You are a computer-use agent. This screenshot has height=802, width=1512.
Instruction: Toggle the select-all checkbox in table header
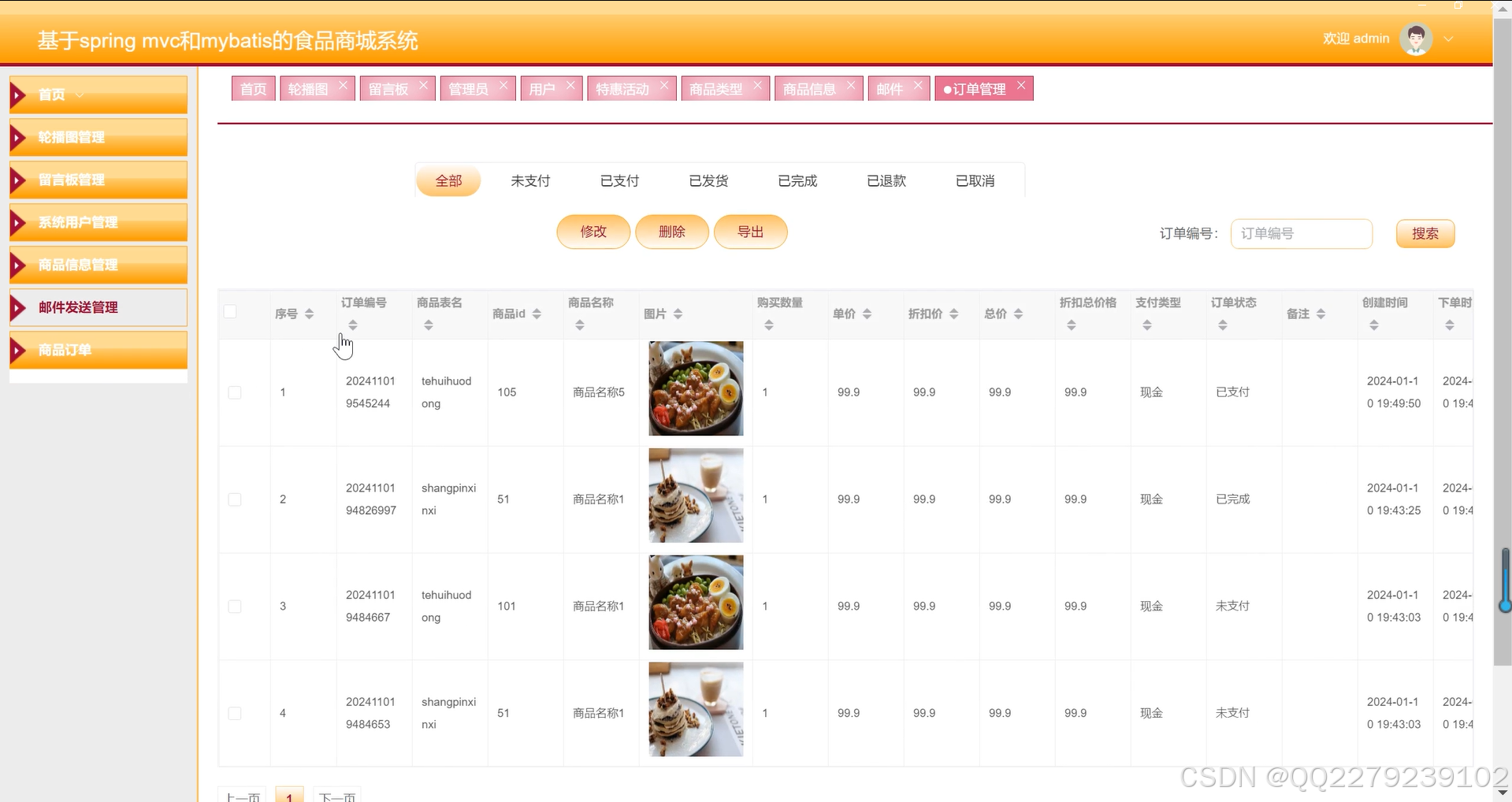230,311
